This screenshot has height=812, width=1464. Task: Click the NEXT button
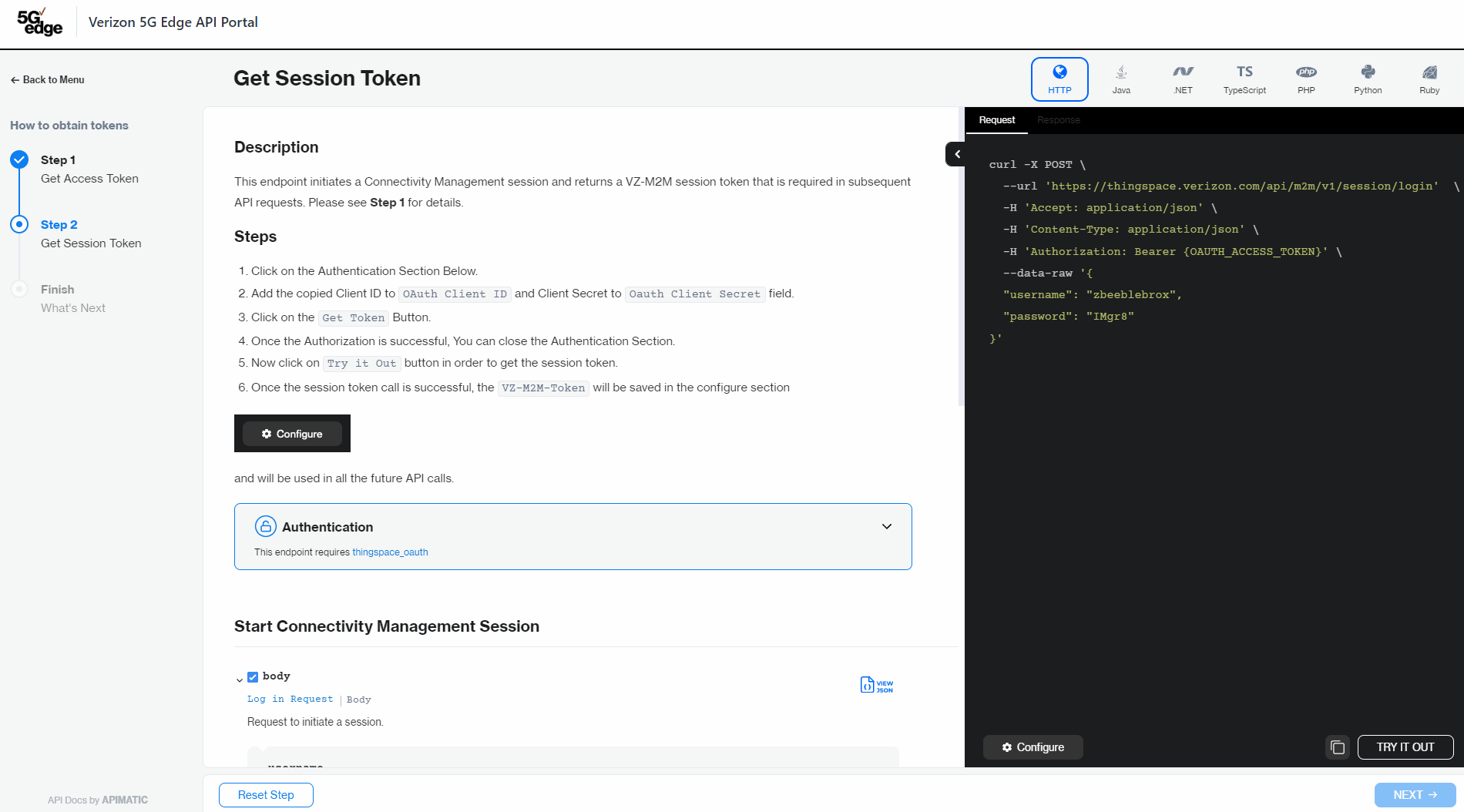(1415, 795)
